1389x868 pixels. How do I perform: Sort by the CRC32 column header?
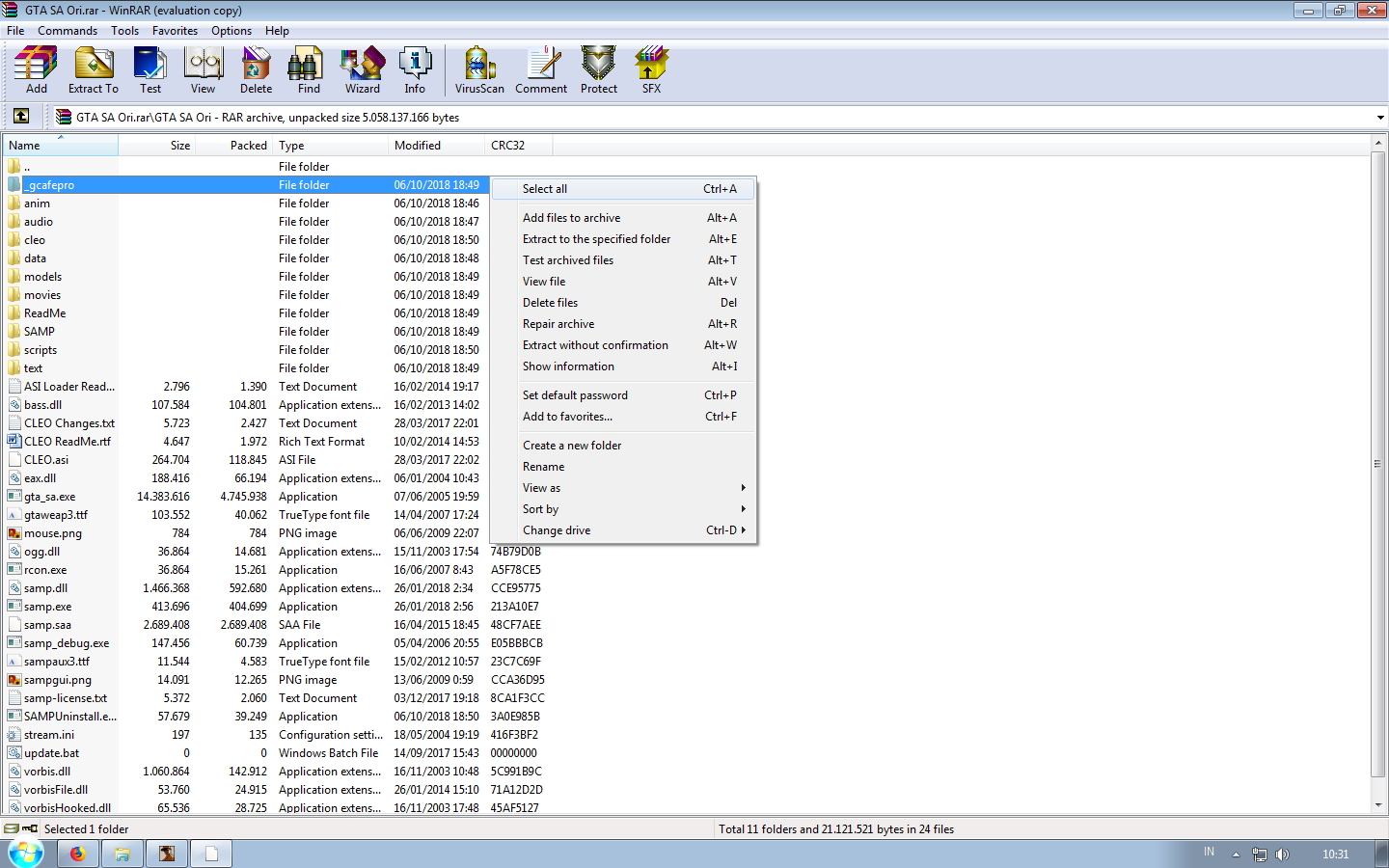(519, 146)
